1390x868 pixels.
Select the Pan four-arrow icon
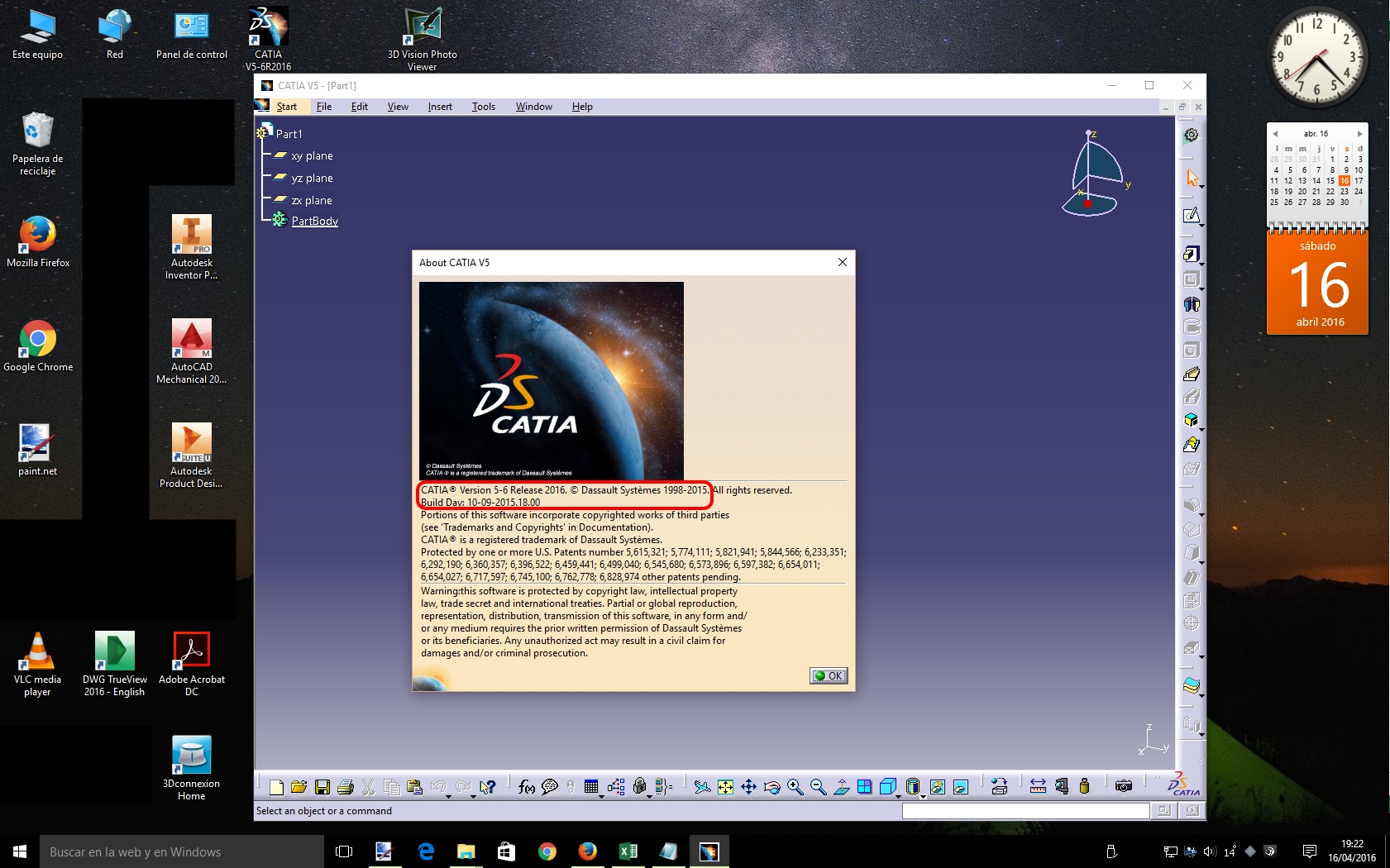(x=748, y=787)
